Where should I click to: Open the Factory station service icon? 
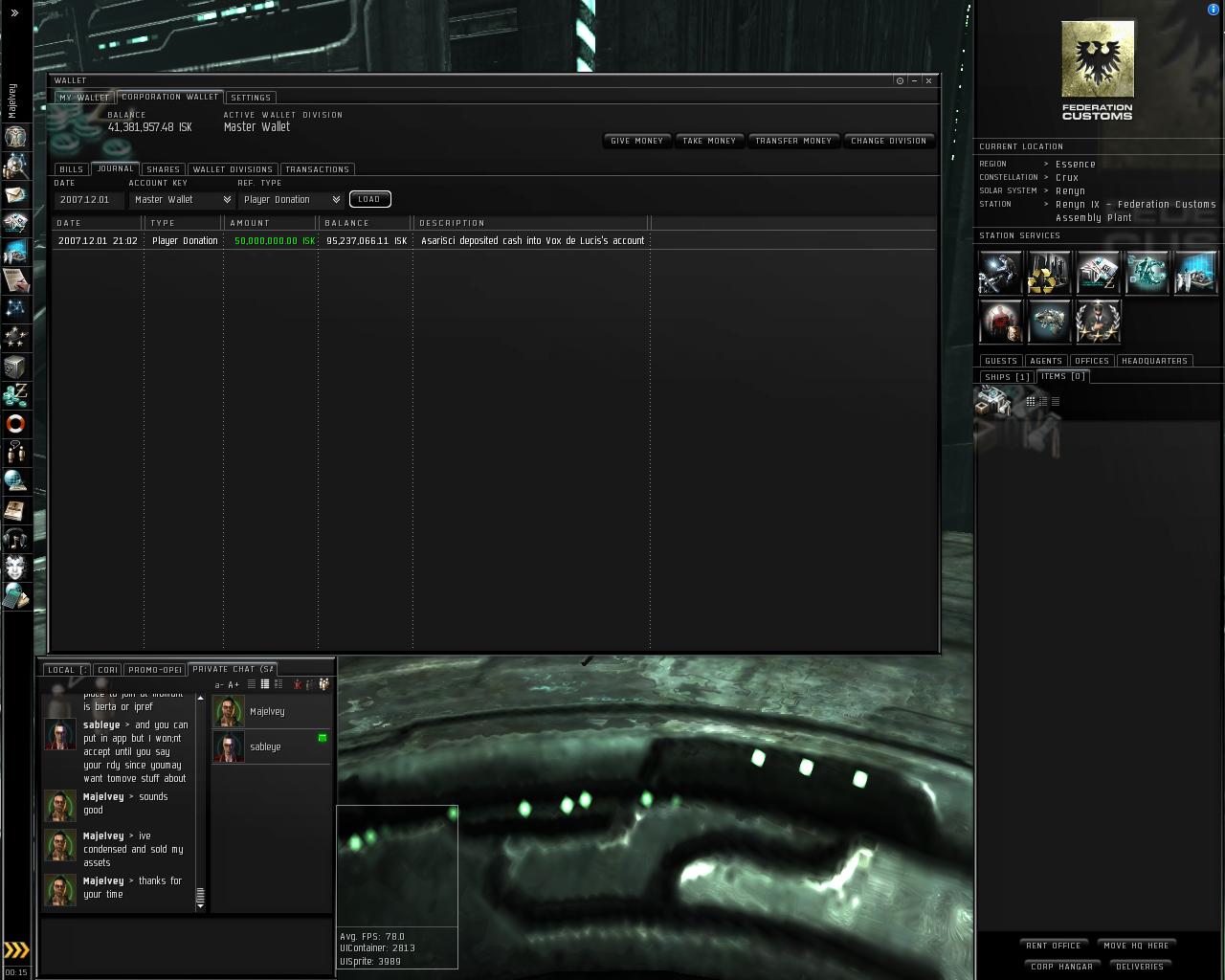coord(1195,273)
